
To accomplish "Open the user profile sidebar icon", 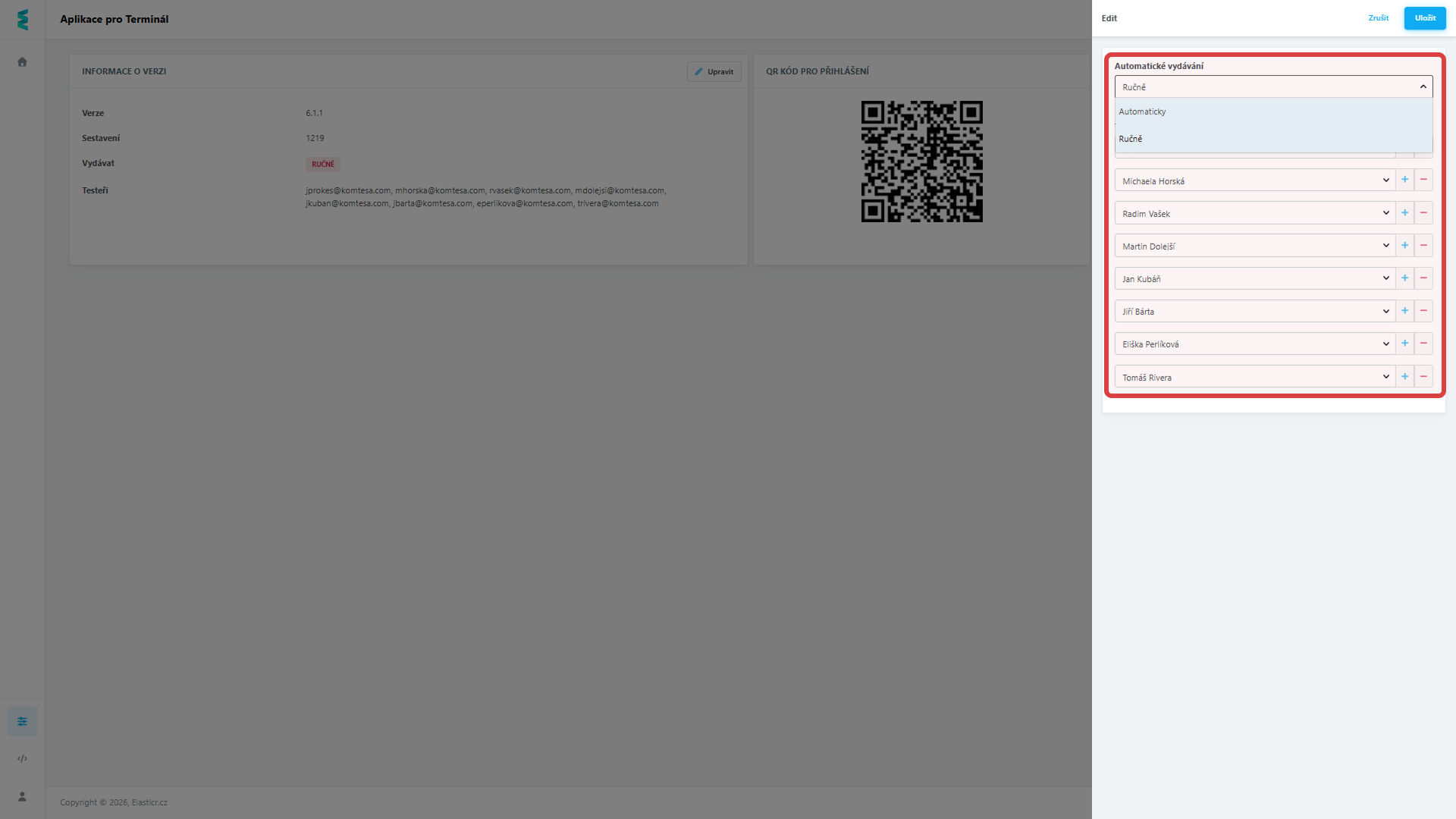I will [x=22, y=796].
